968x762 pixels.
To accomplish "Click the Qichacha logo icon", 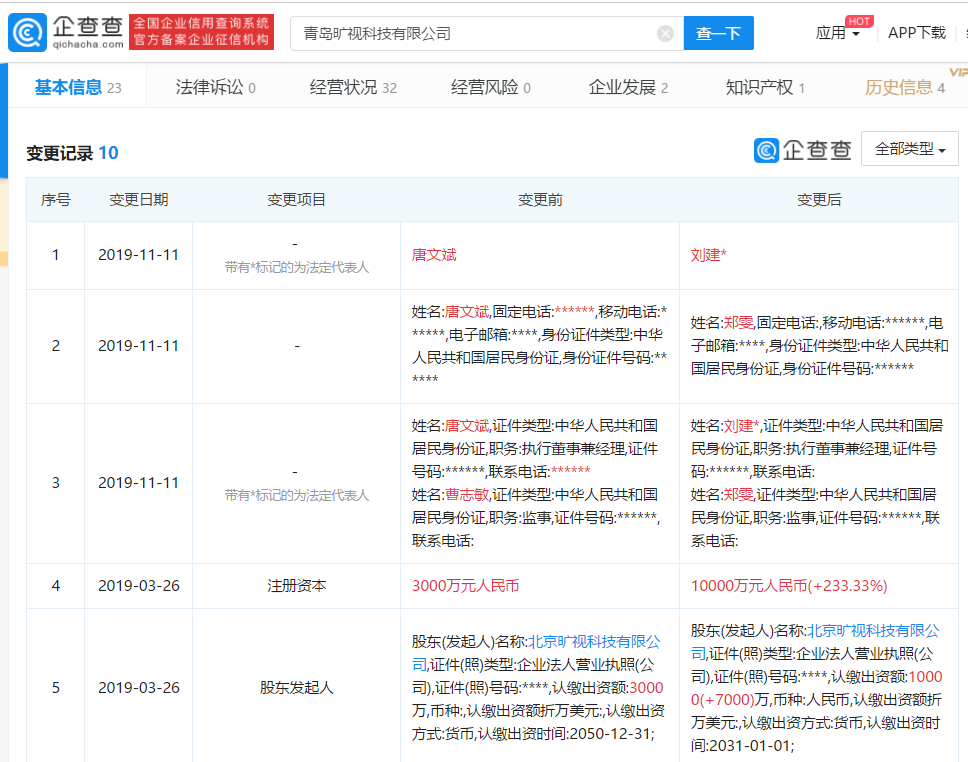I will click(27, 33).
